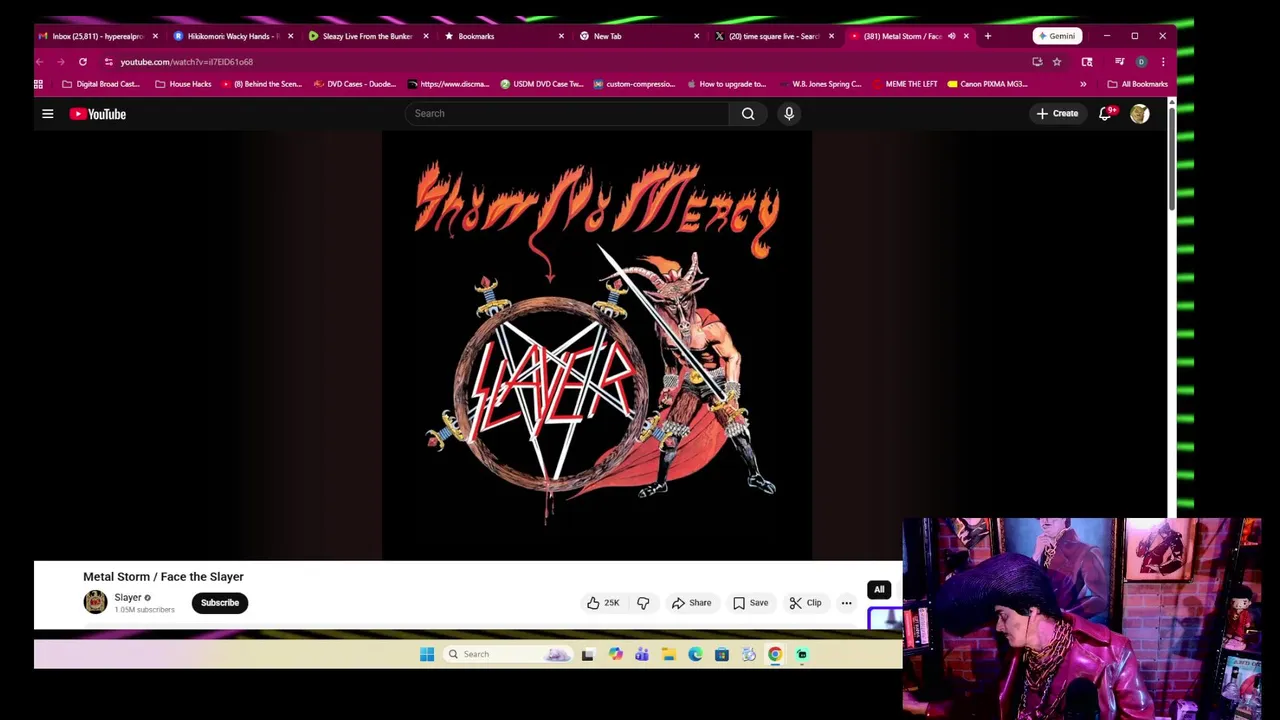Open the Gemini button in Chrome

tap(1057, 36)
